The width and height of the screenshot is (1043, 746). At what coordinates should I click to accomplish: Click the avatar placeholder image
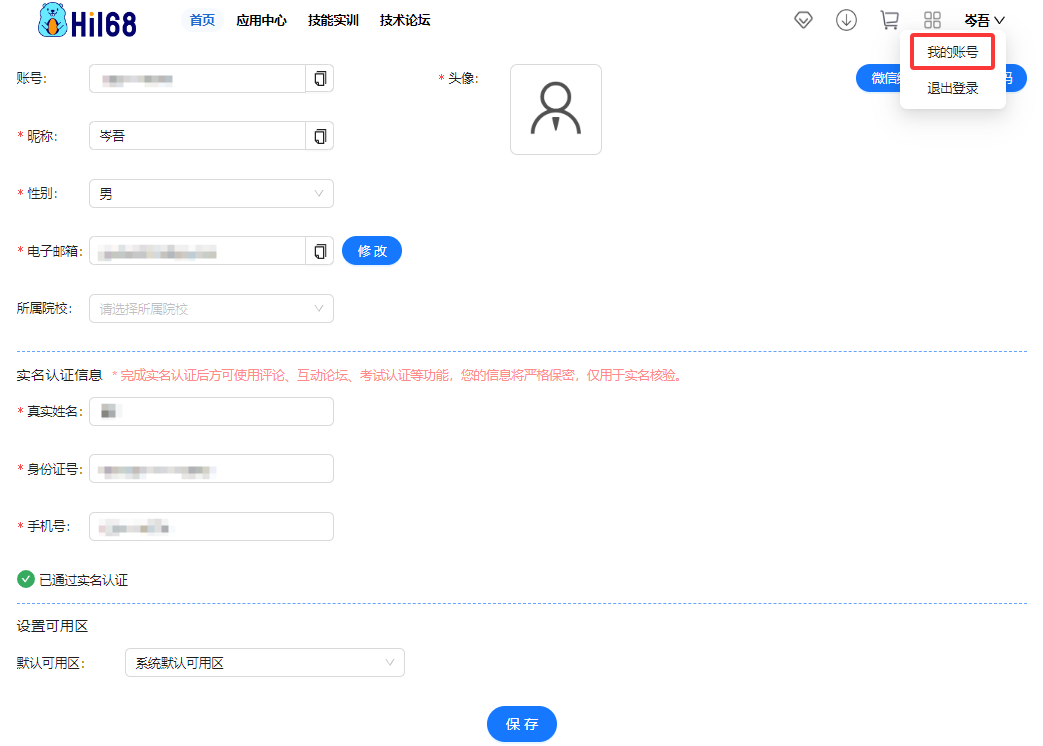555,110
